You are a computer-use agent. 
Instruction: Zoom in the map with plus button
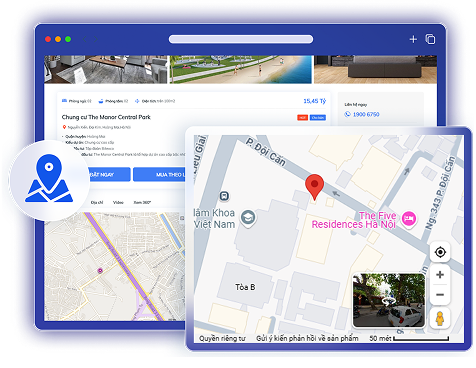tap(440, 275)
